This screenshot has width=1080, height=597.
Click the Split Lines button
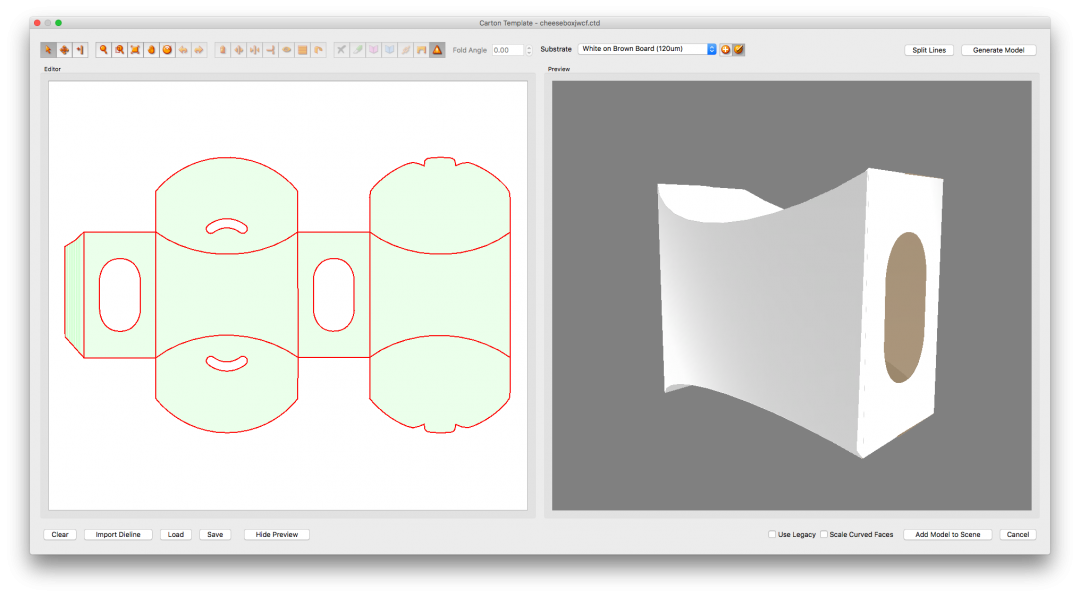point(928,49)
